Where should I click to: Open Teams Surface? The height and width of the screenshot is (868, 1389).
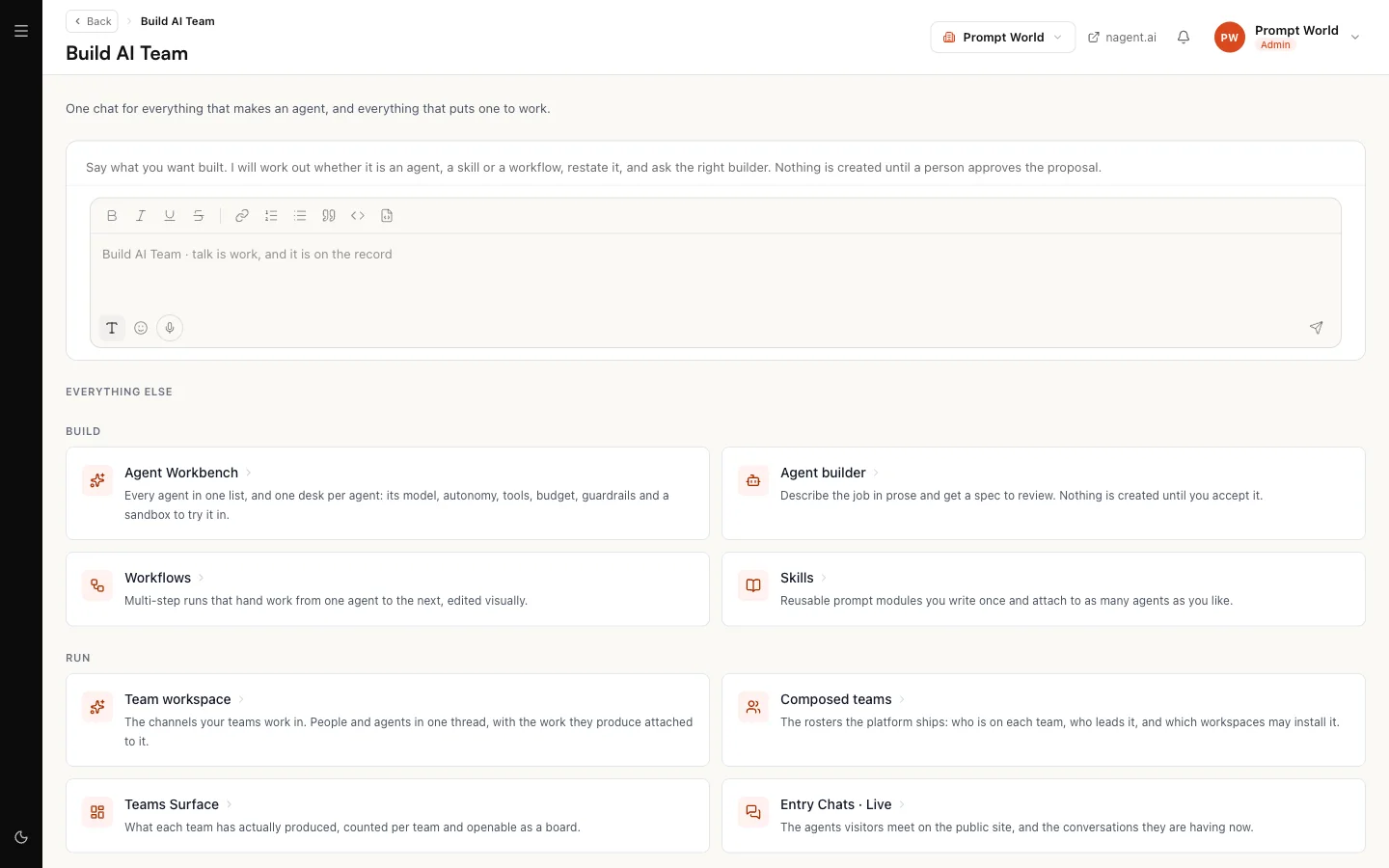[388, 816]
